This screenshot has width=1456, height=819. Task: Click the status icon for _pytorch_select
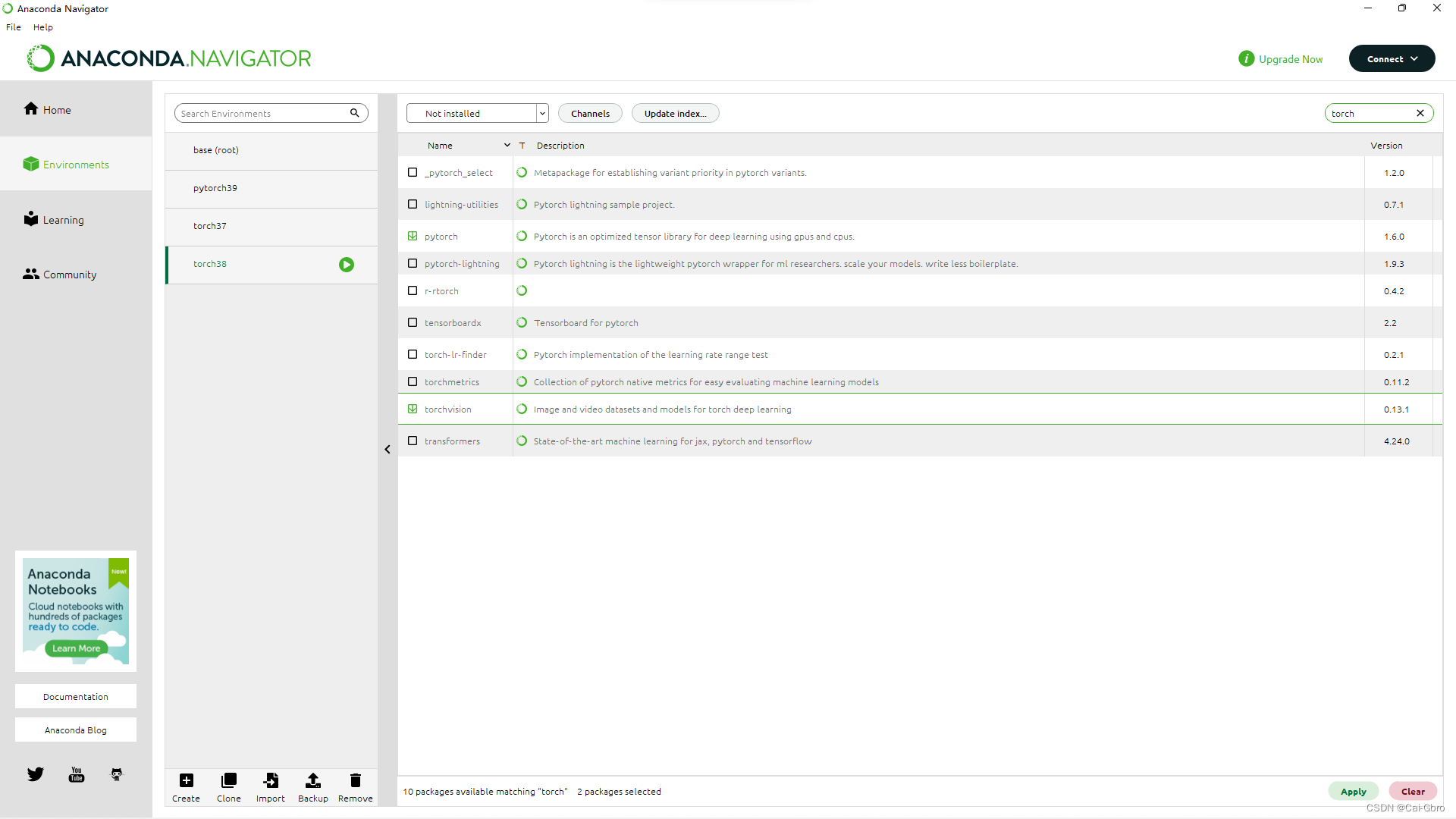[x=522, y=172]
